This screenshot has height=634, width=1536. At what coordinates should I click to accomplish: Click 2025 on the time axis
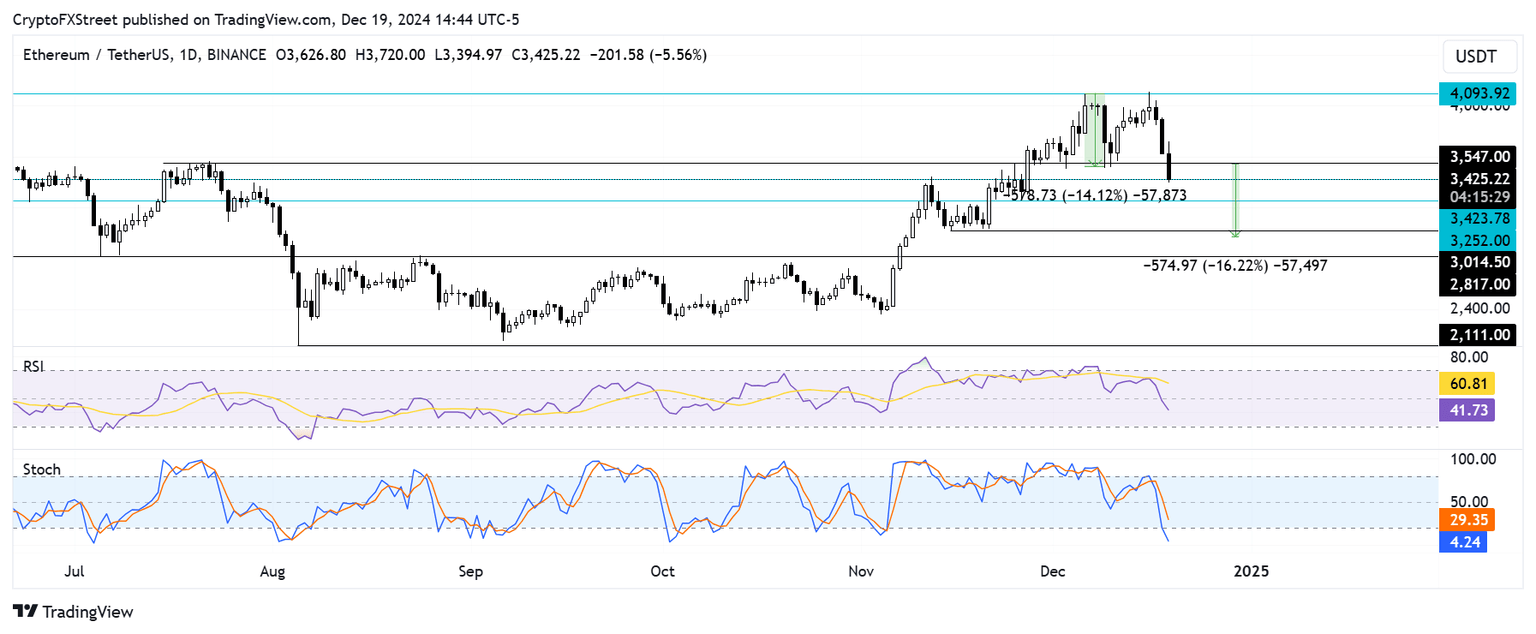(1251, 572)
